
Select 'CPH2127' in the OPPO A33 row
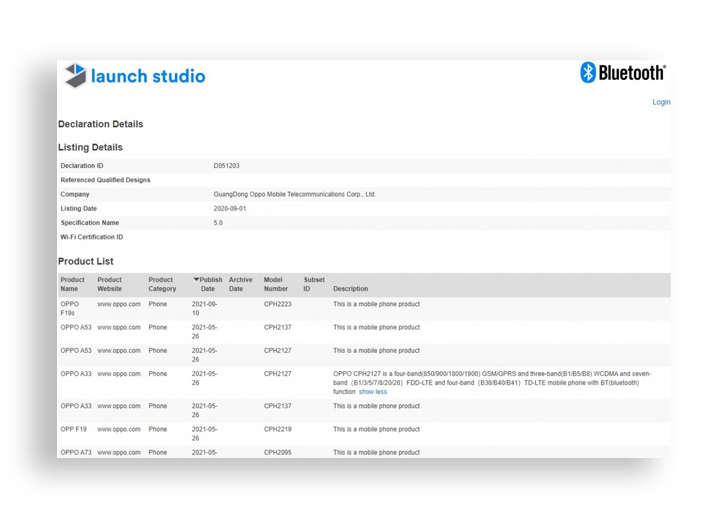(x=278, y=374)
